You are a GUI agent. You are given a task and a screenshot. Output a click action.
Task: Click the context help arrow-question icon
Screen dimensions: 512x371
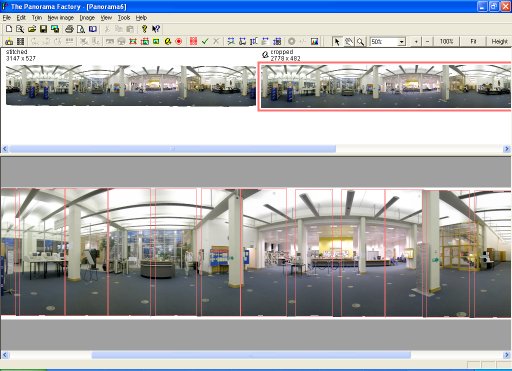point(156,29)
